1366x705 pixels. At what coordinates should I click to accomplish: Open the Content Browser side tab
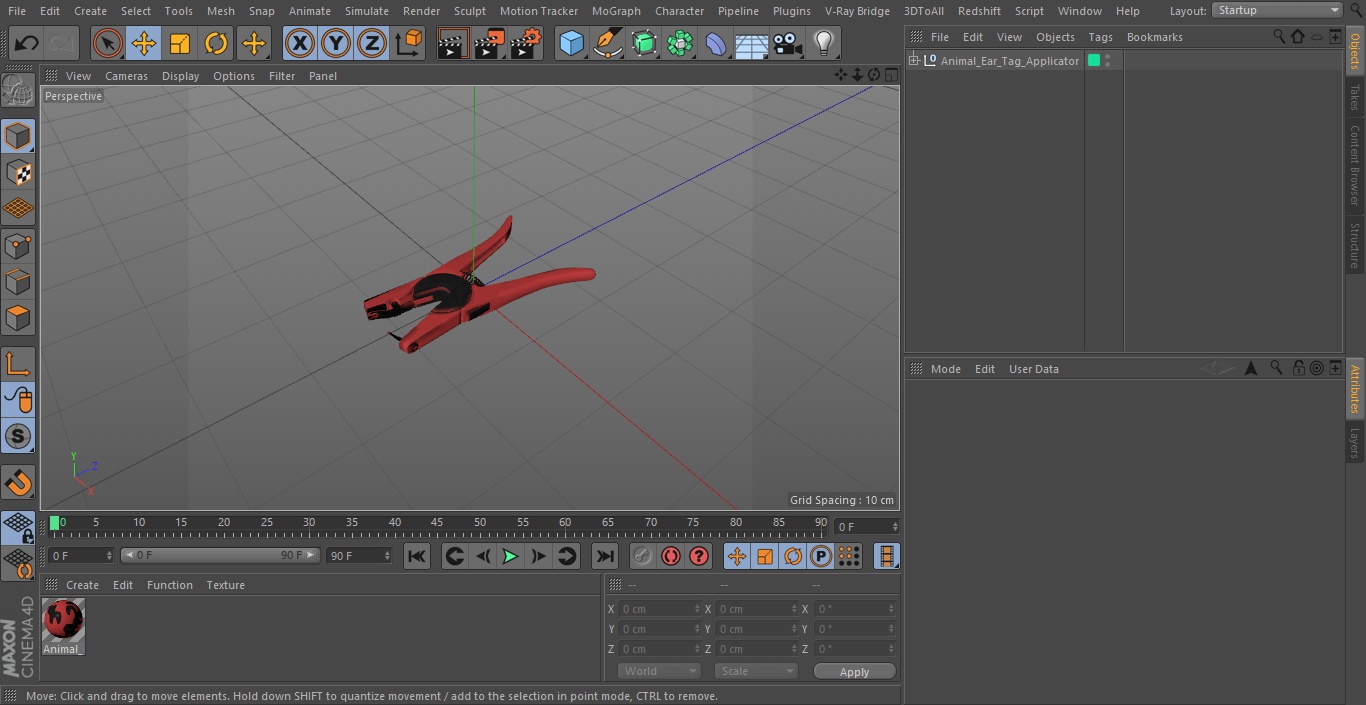(x=1355, y=165)
